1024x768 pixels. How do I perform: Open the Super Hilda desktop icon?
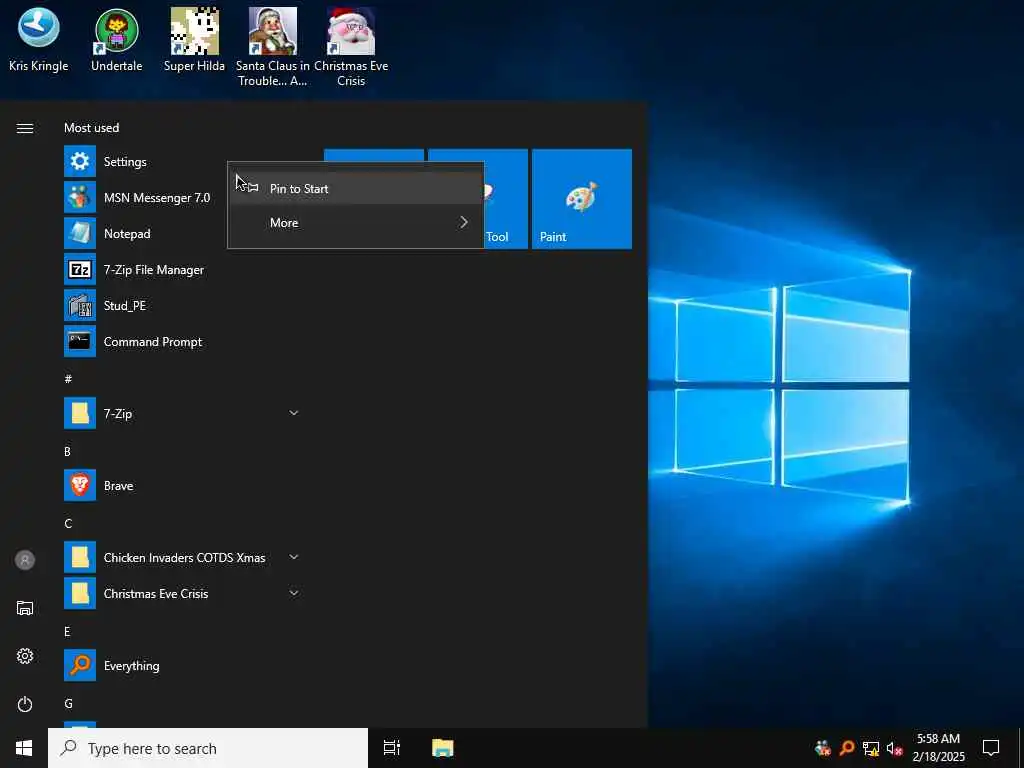click(x=194, y=39)
